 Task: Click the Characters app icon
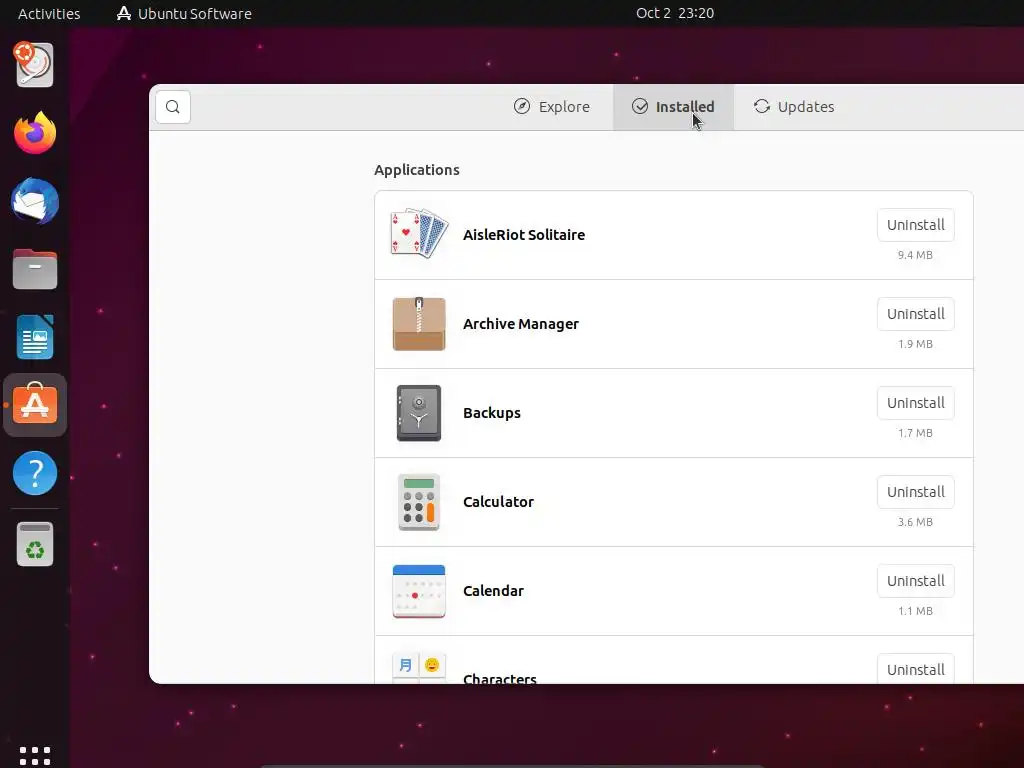pos(419,668)
